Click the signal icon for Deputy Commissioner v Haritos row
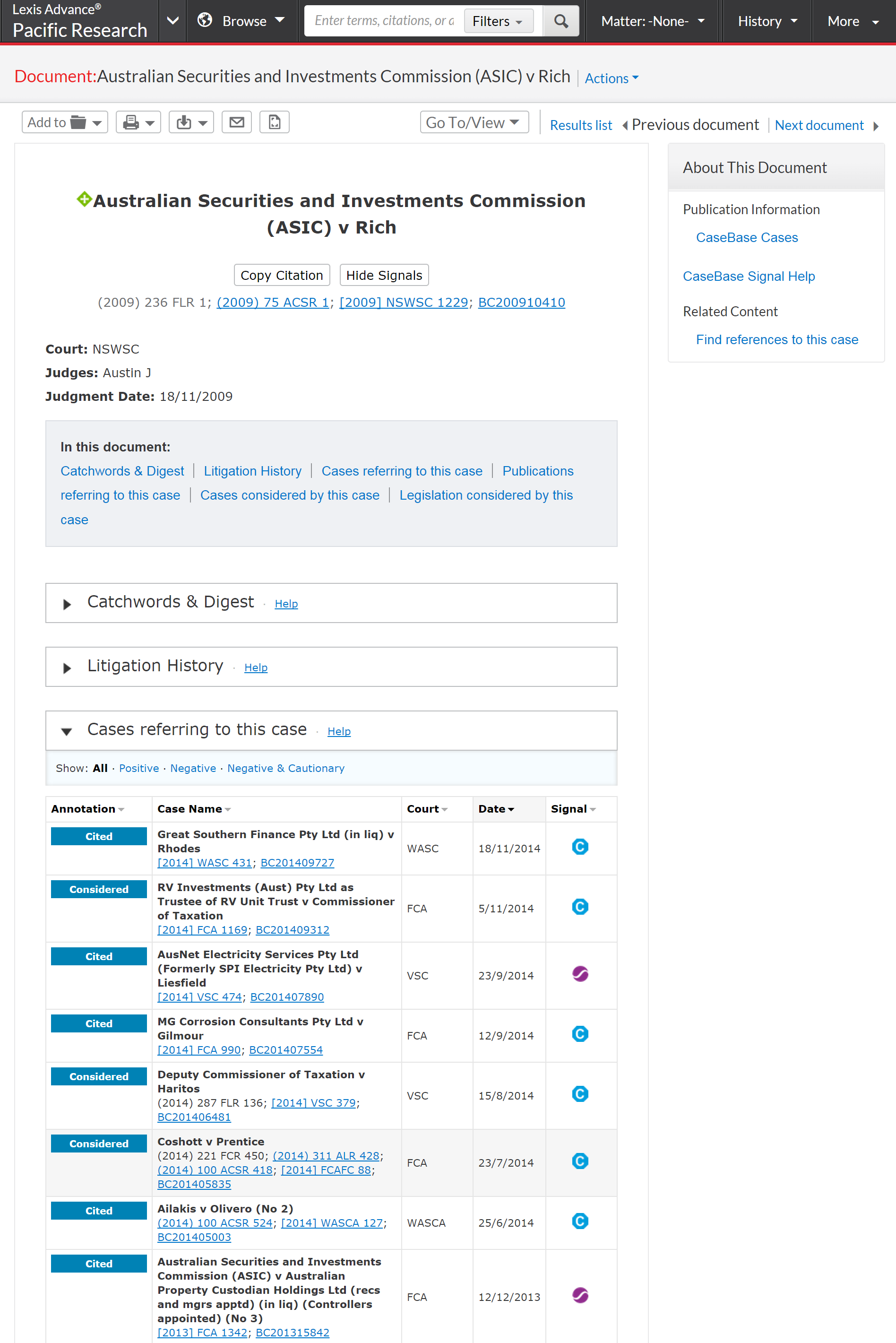This screenshot has height=1343, width=896. tap(580, 1094)
